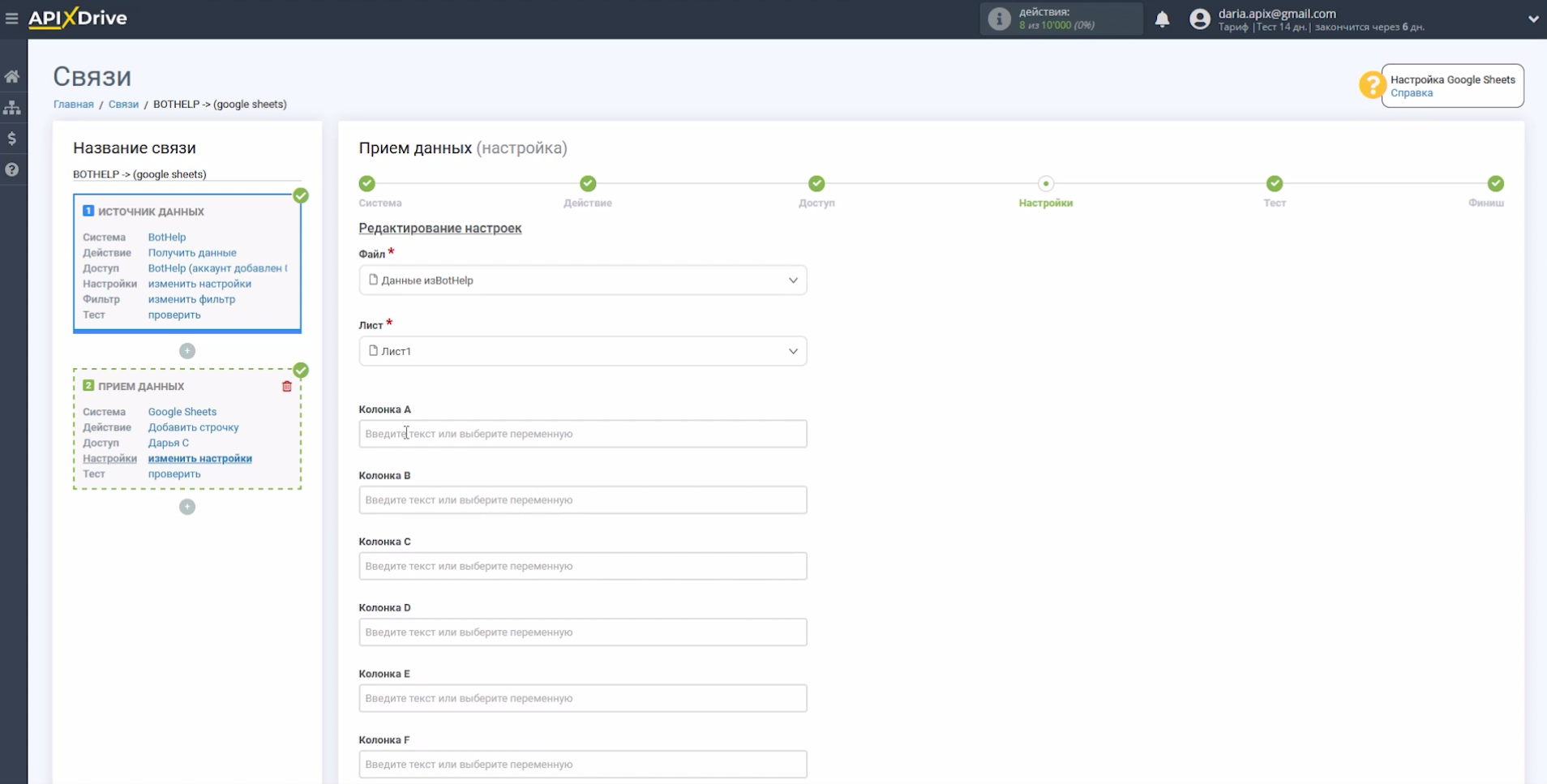Open the home icon in sidebar
The width and height of the screenshot is (1547, 784).
pyautogui.click(x=12, y=76)
